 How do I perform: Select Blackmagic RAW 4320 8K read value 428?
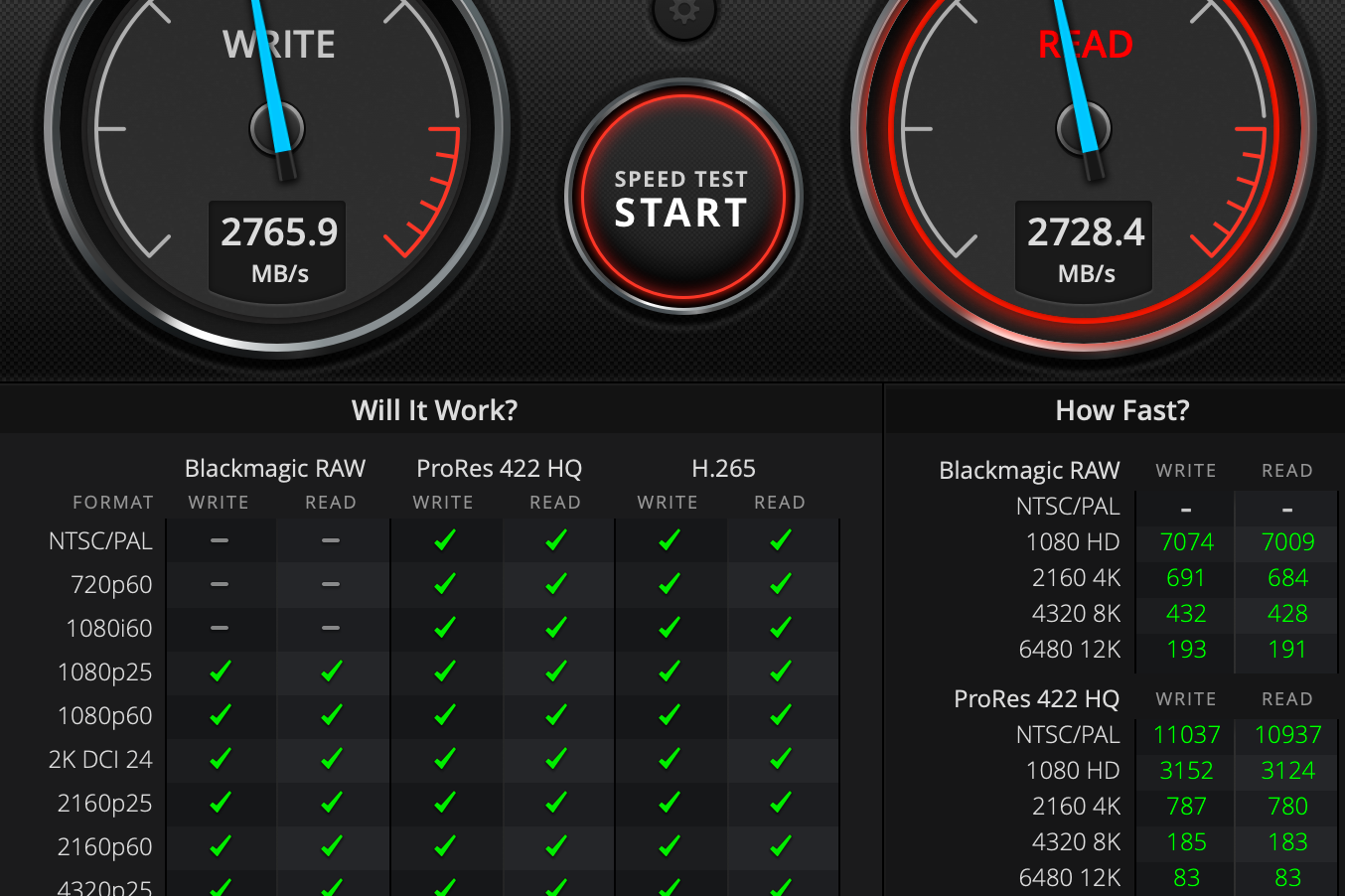click(1287, 614)
